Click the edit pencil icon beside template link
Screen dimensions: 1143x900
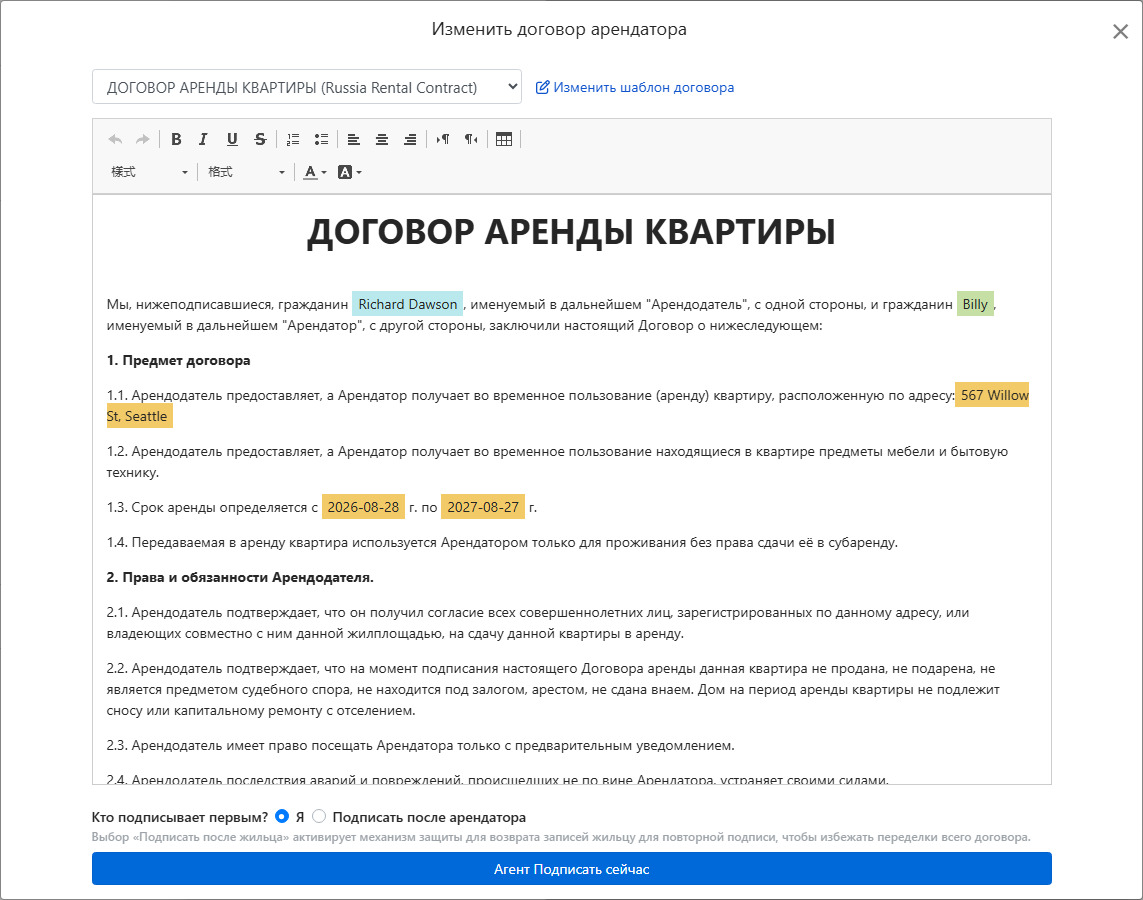pos(542,87)
